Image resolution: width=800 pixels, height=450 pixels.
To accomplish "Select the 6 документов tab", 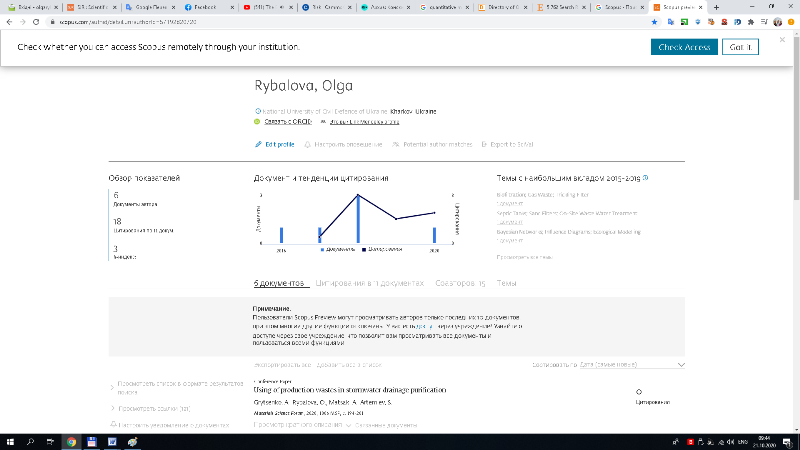I will point(279,283).
